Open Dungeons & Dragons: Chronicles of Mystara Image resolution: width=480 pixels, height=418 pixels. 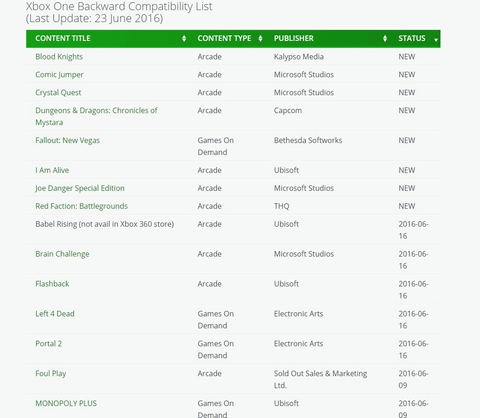point(96,116)
